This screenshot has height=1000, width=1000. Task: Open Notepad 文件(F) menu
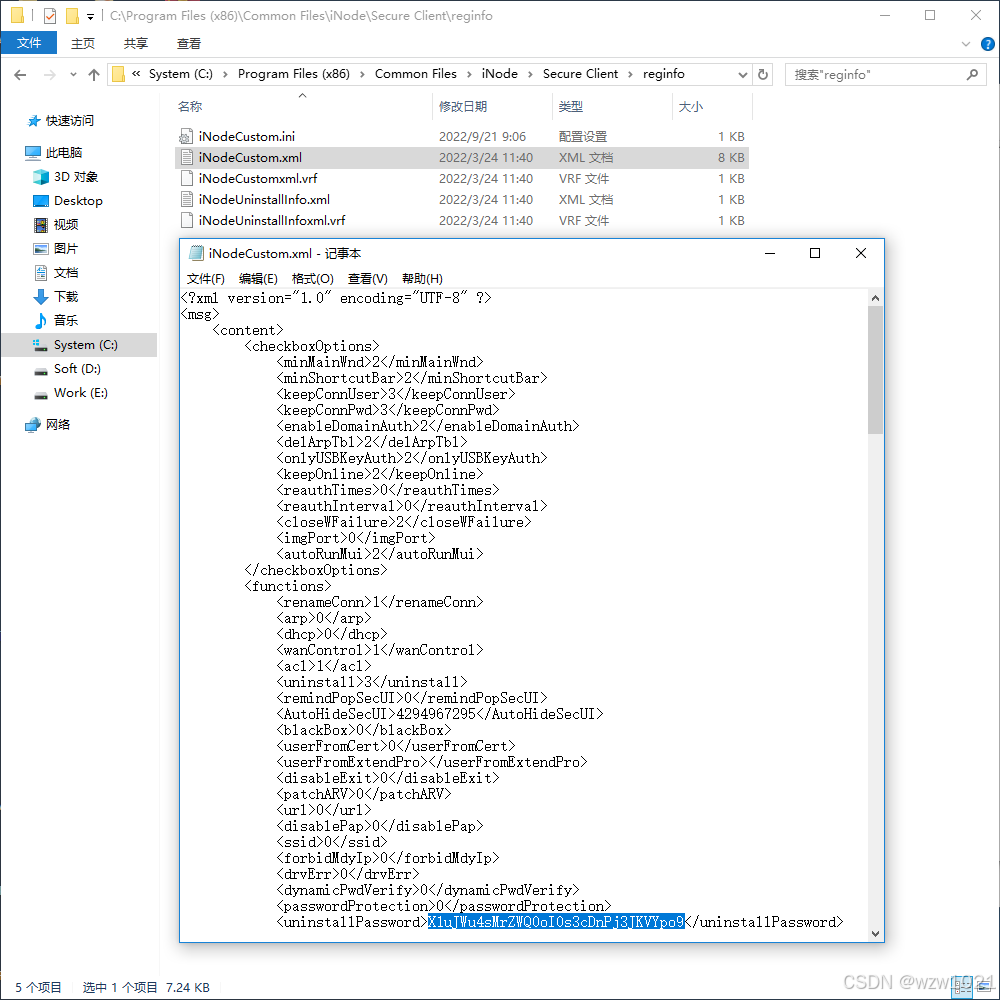tap(205, 279)
